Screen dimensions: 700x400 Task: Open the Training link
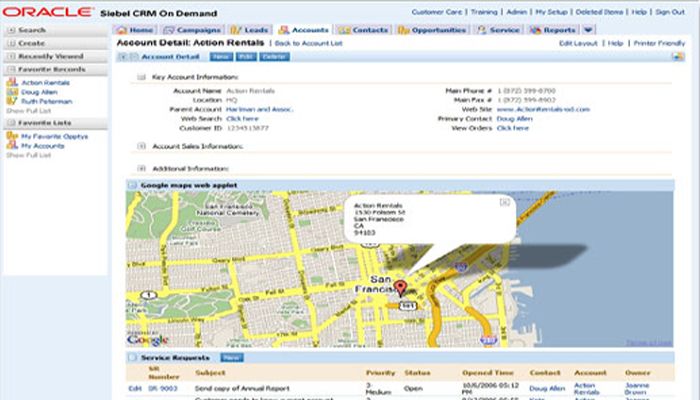coord(484,12)
